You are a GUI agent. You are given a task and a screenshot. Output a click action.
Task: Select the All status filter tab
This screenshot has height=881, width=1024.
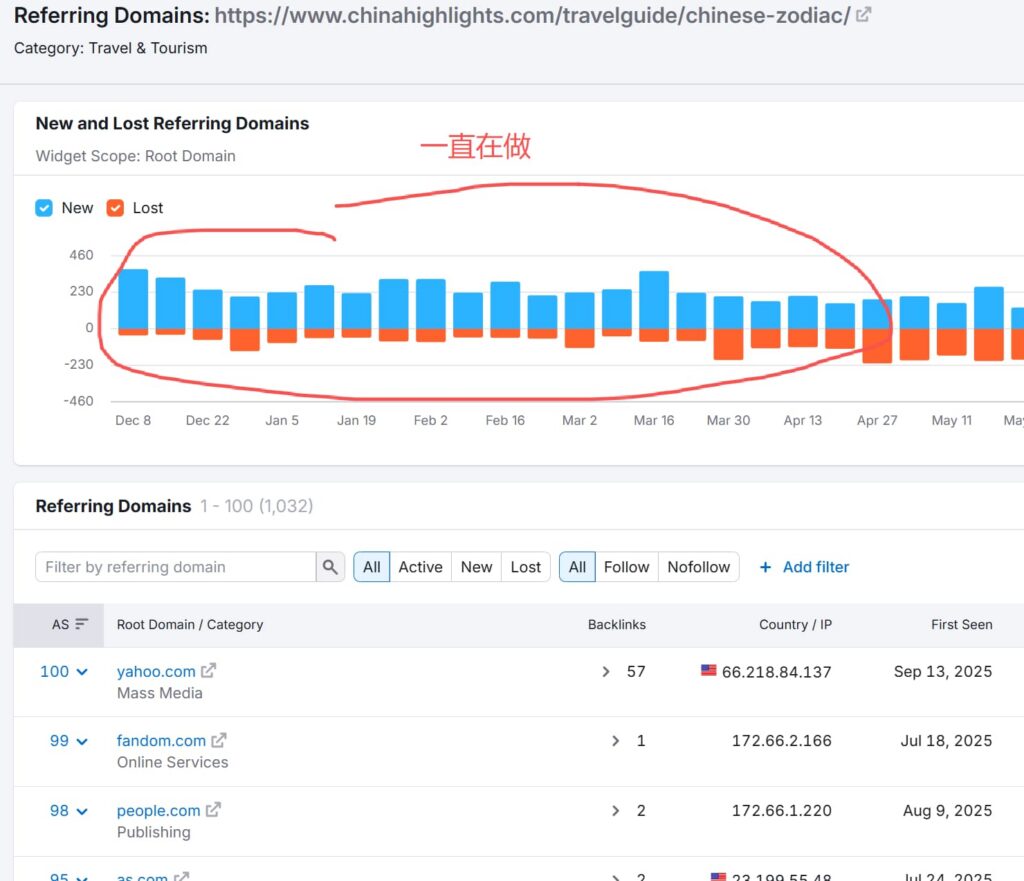(x=372, y=567)
